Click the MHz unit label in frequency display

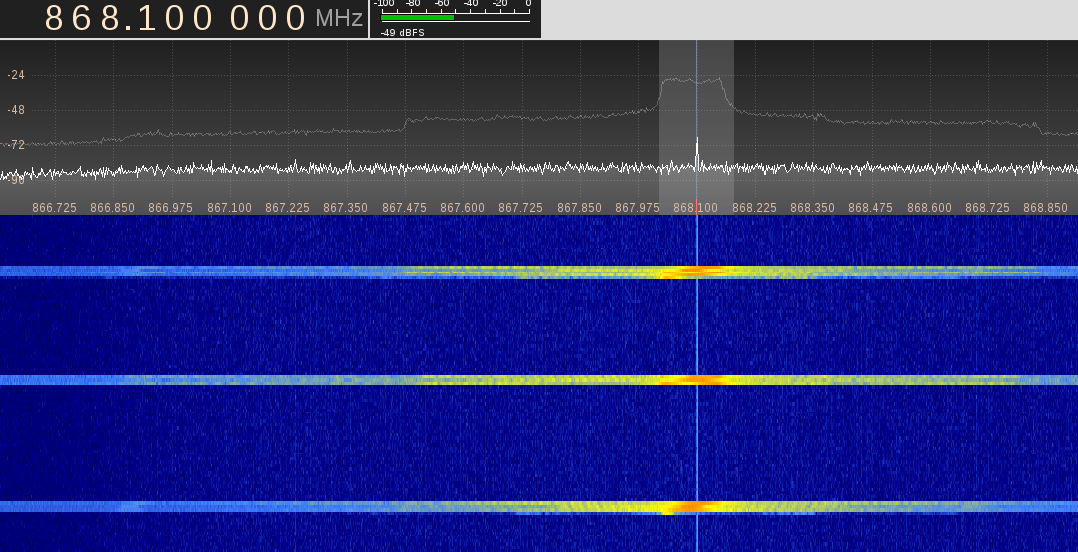point(339,18)
